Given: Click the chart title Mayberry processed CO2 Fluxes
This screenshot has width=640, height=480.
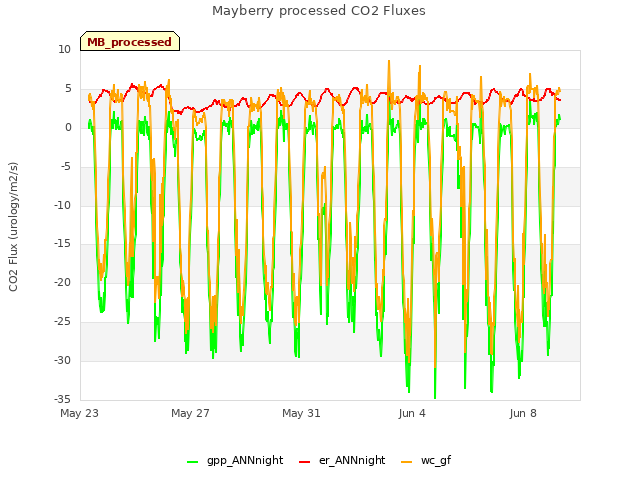Looking at the screenshot, I should (x=319, y=11).
